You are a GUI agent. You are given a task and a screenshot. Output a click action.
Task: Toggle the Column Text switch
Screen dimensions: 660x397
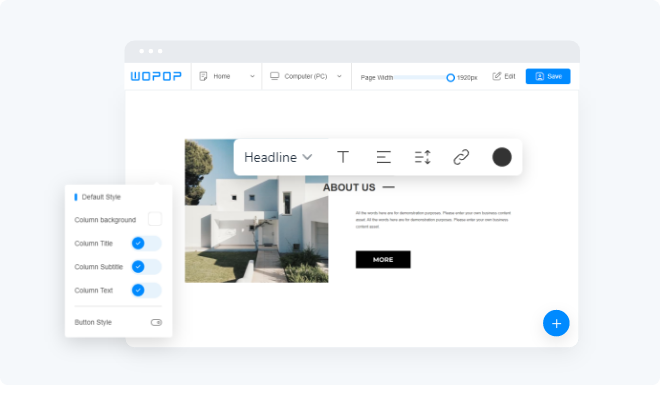coord(146,290)
